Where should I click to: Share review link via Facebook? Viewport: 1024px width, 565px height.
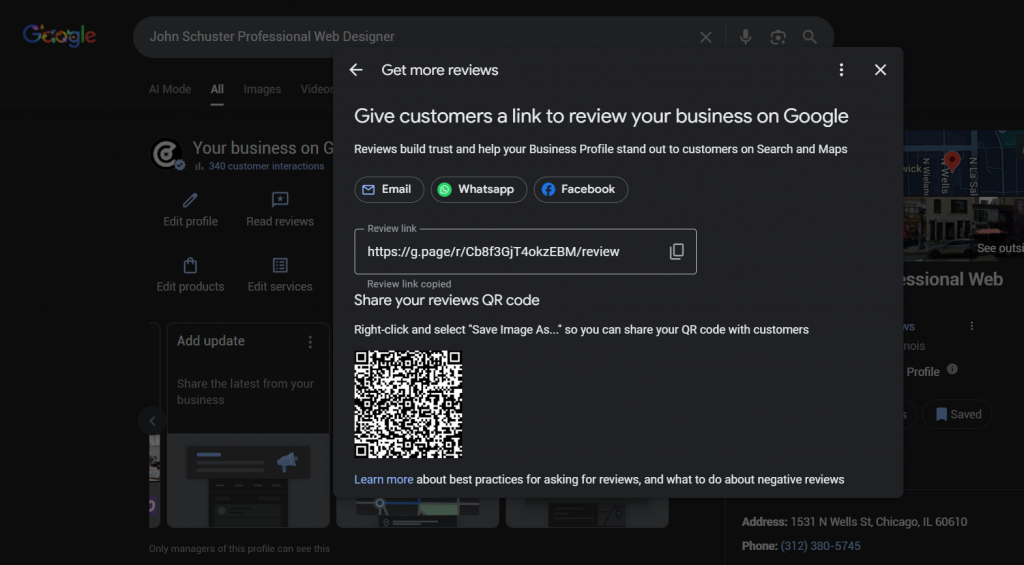[580, 189]
